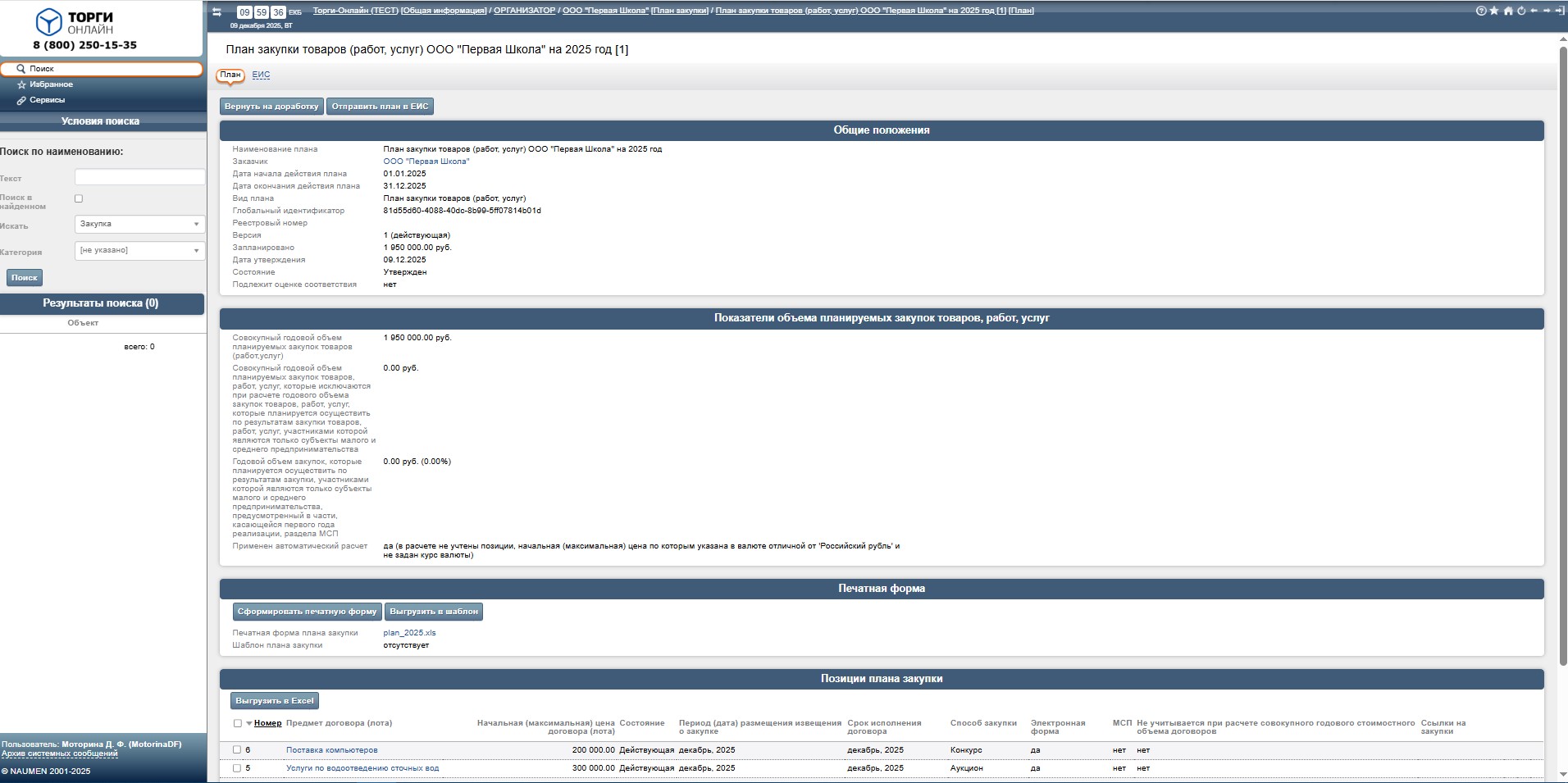
Task: Open the plan_2025.xls print form link
Action: pyautogui.click(x=409, y=633)
